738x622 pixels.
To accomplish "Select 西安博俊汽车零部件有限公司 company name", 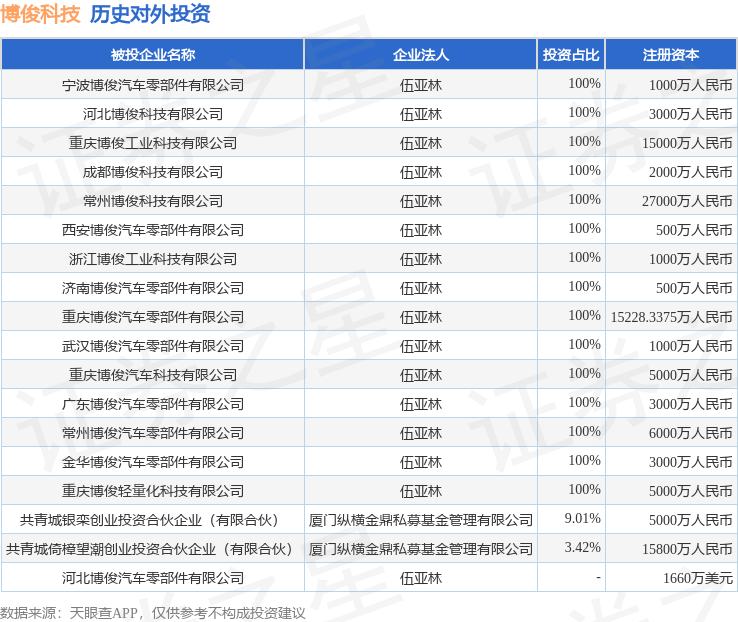I will tap(153, 230).
